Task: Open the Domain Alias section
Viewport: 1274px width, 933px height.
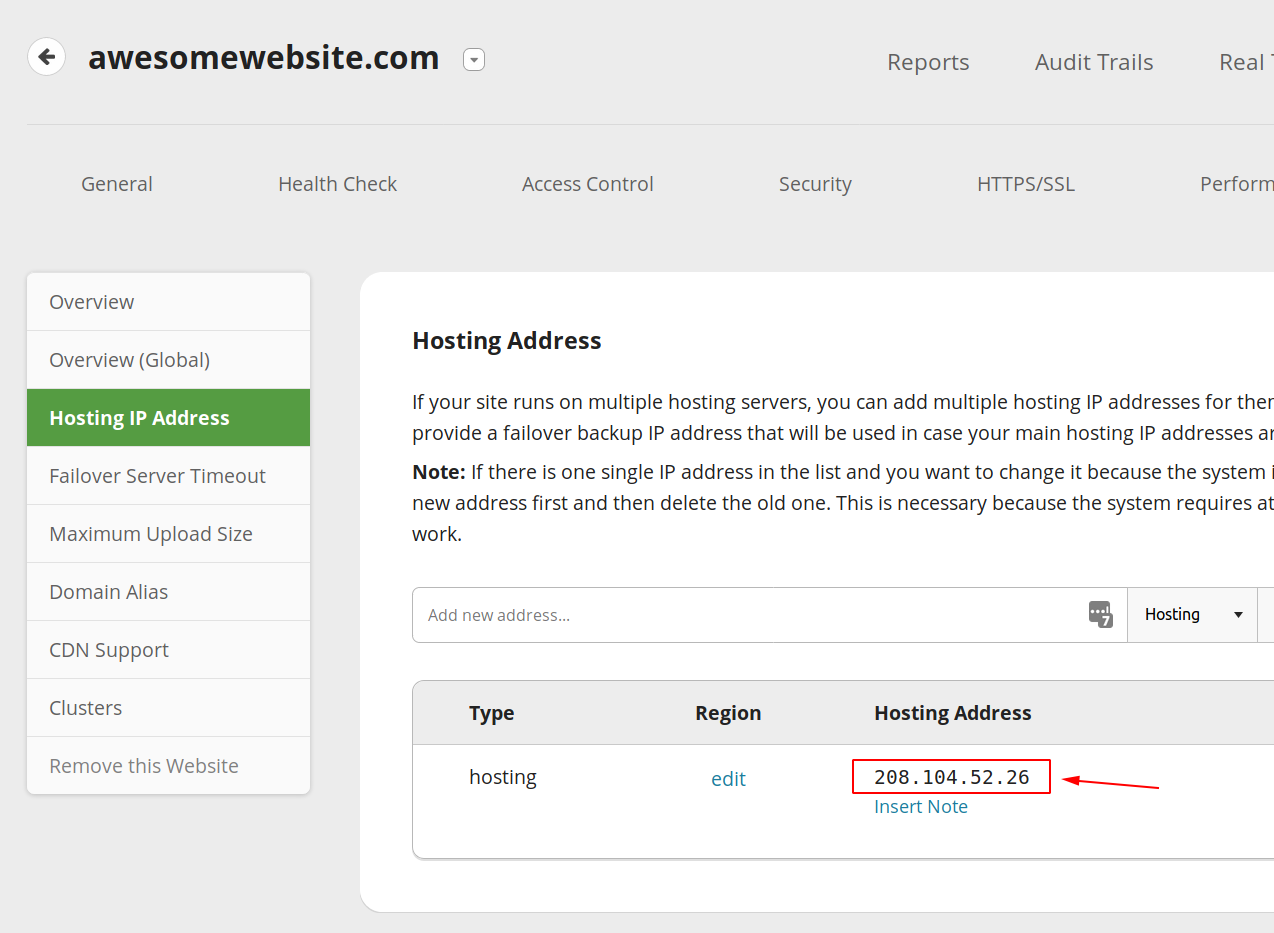Action: coord(109,592)
